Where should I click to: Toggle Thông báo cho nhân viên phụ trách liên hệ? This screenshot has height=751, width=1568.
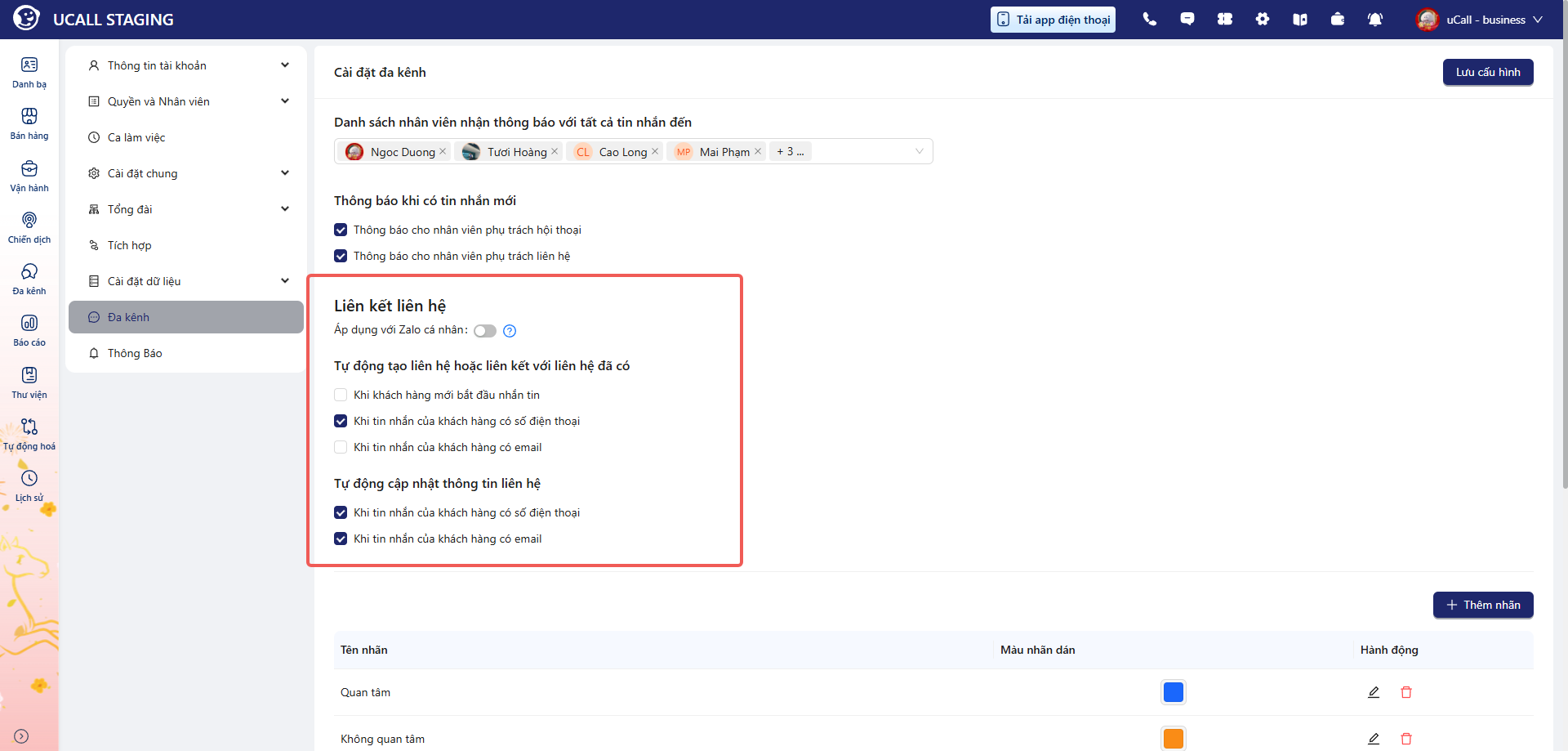click(x=341, y=256)
